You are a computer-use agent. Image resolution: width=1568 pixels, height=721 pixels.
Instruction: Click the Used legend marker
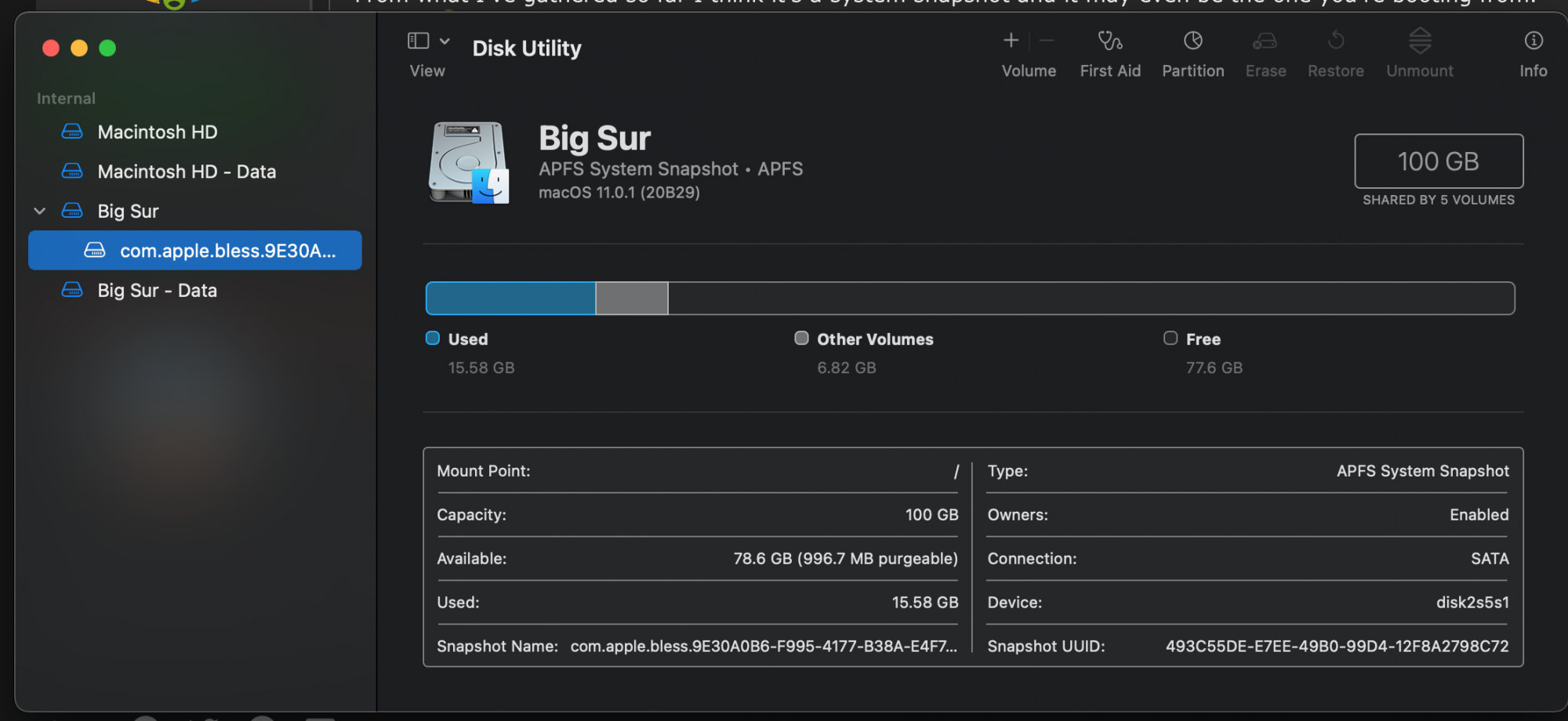coord(433,338)
